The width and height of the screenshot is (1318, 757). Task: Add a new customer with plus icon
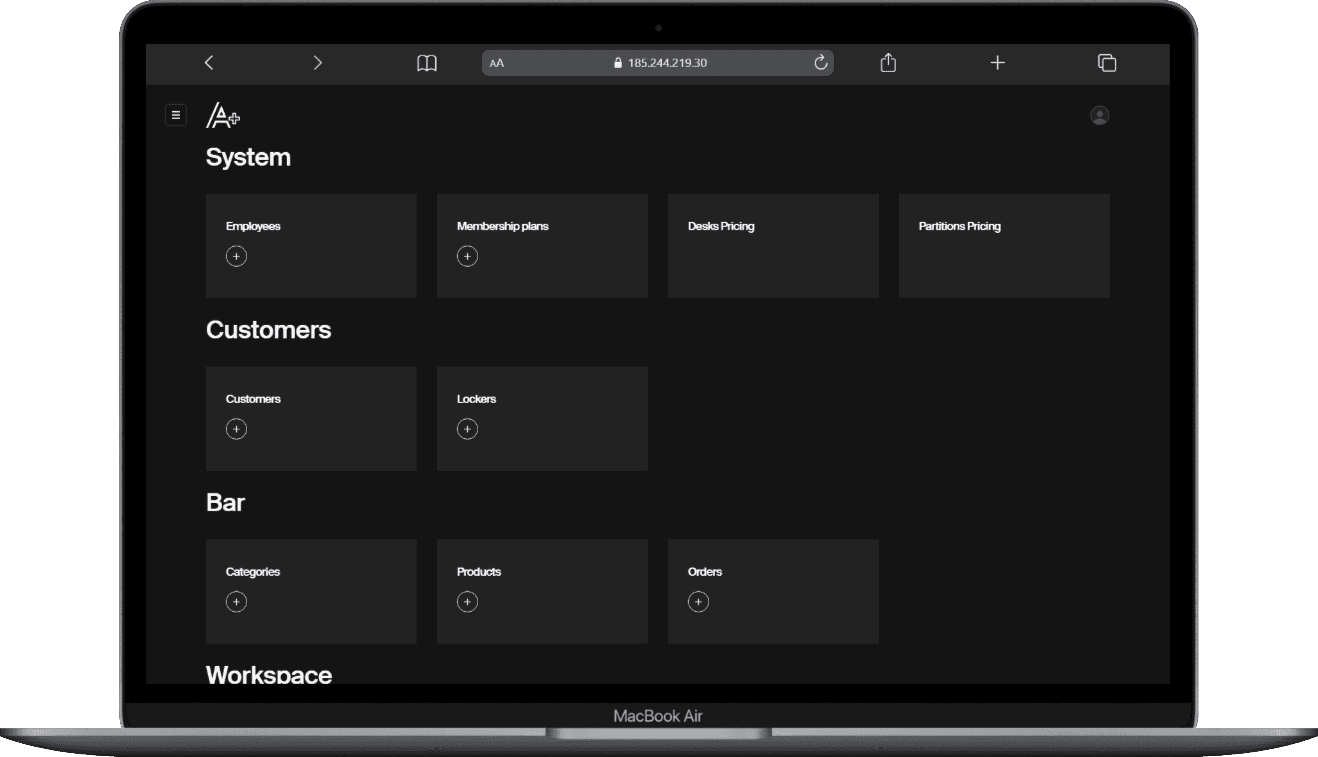(x=236, y=429)
